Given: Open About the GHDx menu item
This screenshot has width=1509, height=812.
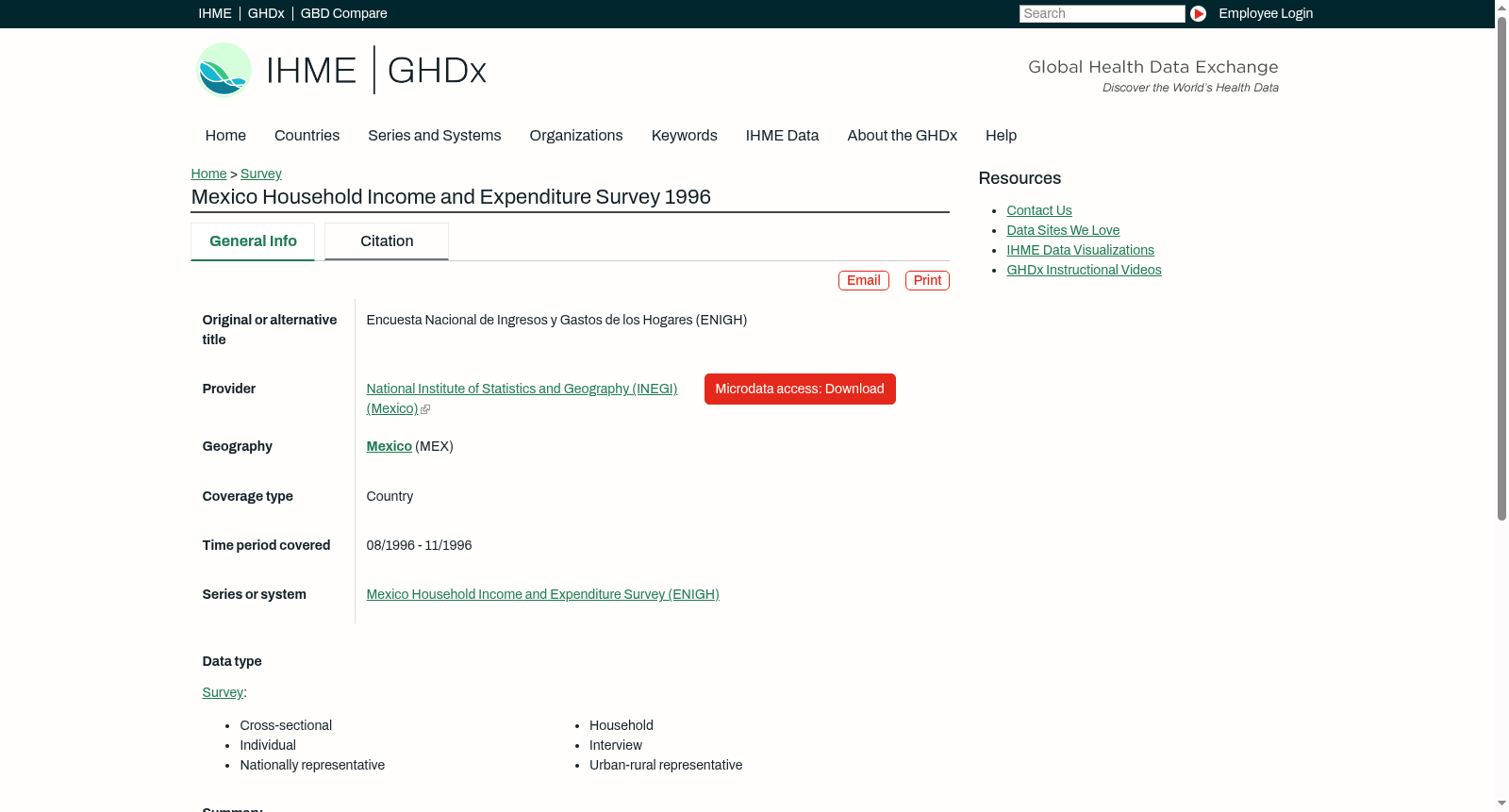Looking at the screenshot, I should point(903,136).
